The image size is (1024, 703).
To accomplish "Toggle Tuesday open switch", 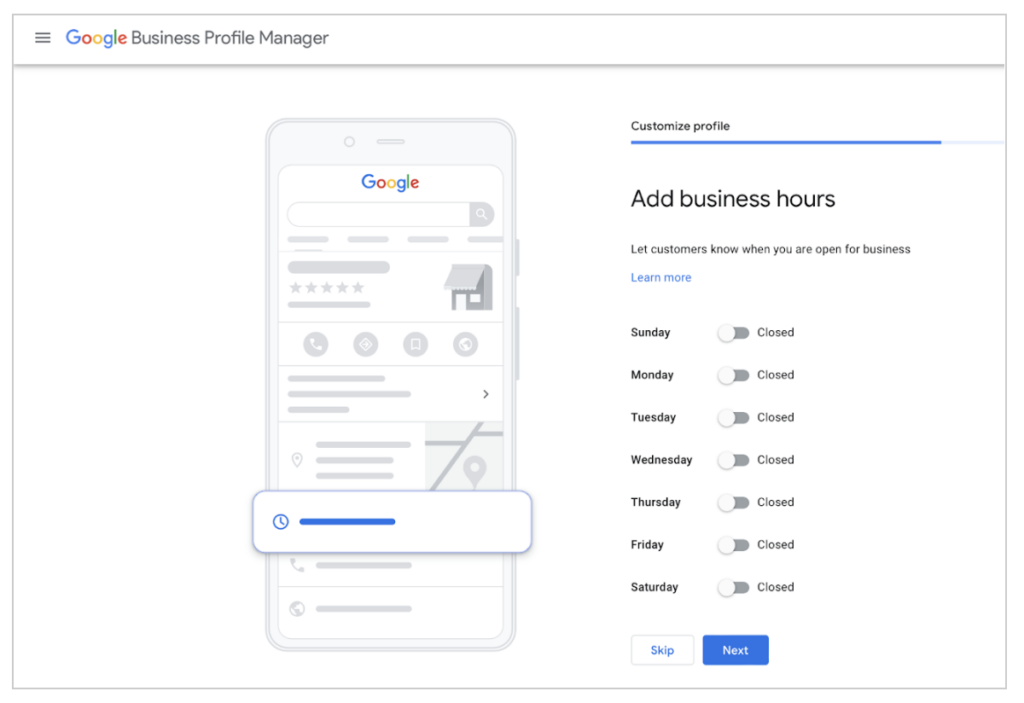I will (x=733, y=417).
